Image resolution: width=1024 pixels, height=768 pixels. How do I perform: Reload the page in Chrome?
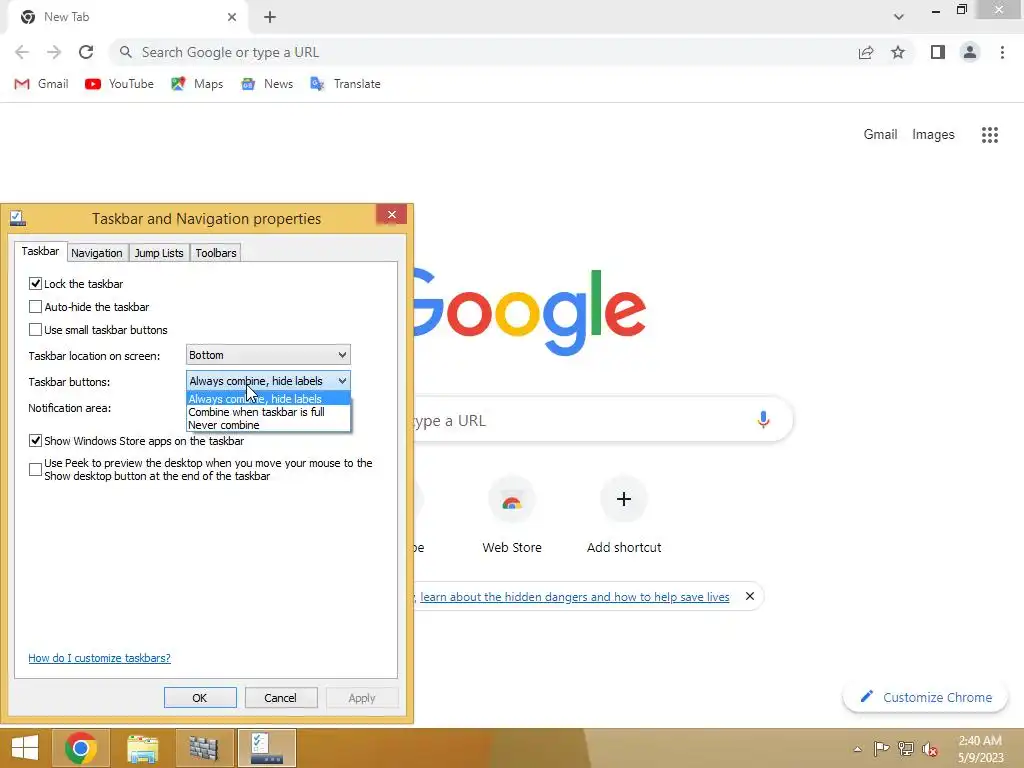point(86,52)
